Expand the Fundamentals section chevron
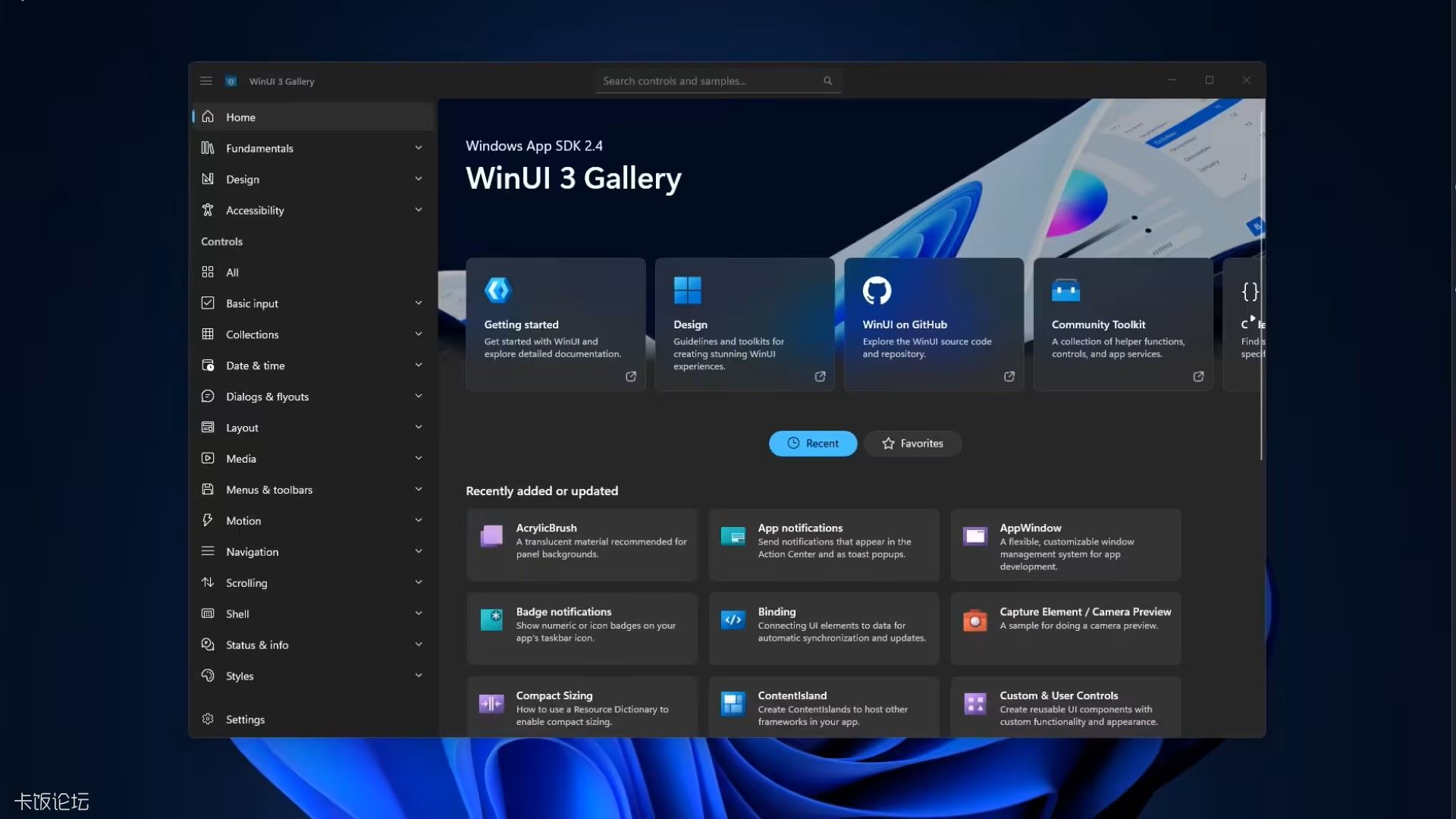This screenshot has height=819, width=1456. click(419, 148)
